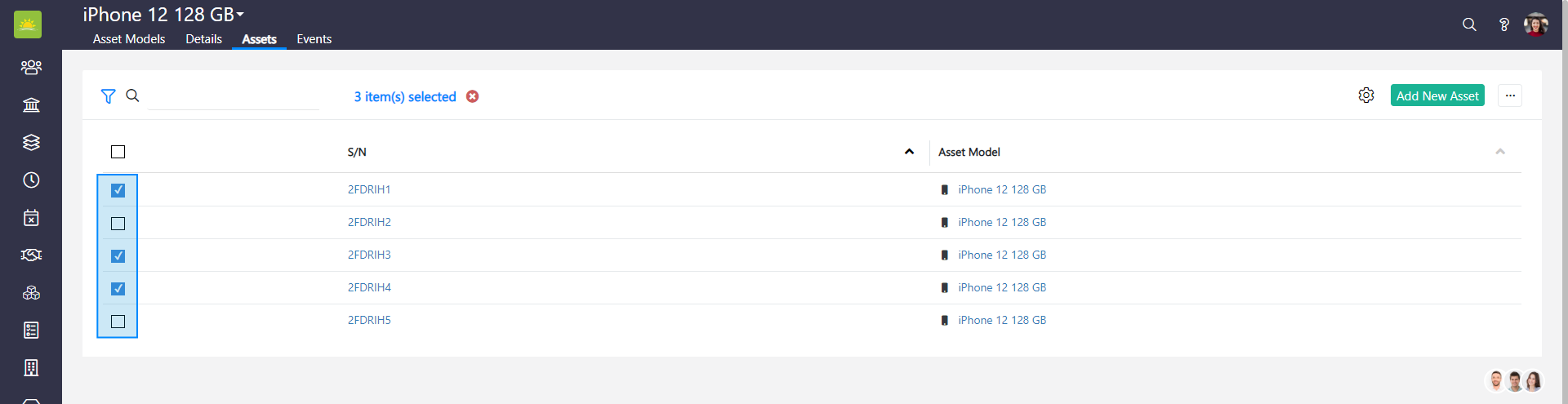
Task: Open the bank building sidebar icon
Action: (x=31, y=104)
